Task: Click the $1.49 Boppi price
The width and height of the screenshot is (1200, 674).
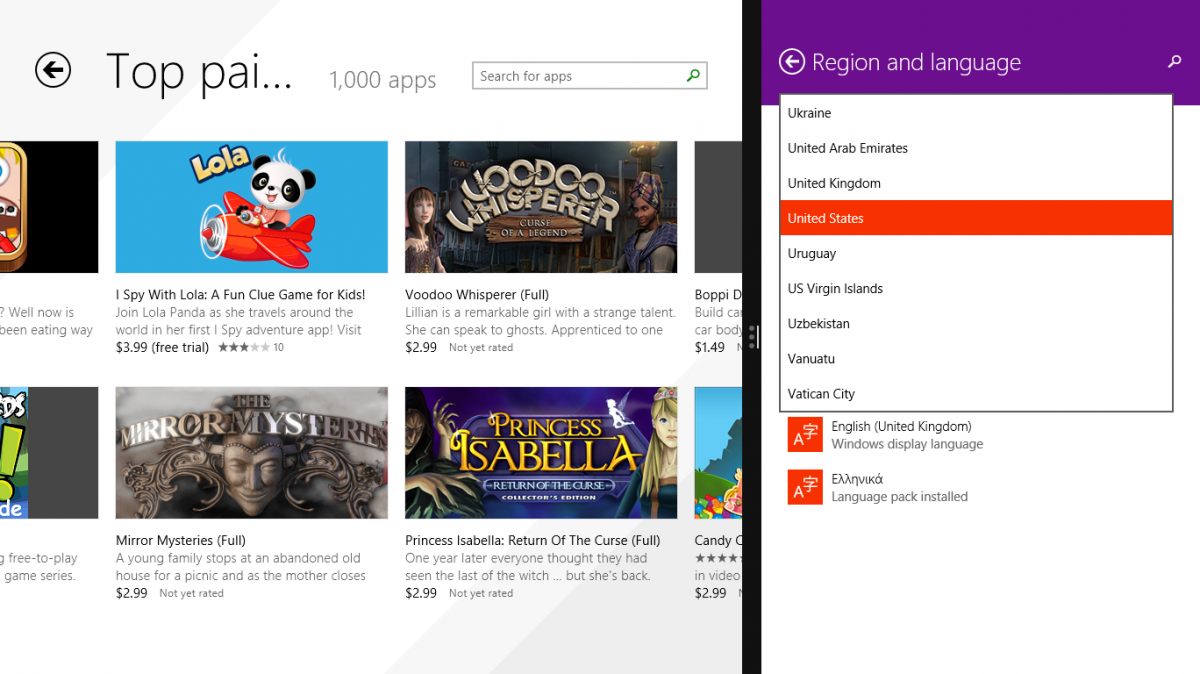Action: 710,347
